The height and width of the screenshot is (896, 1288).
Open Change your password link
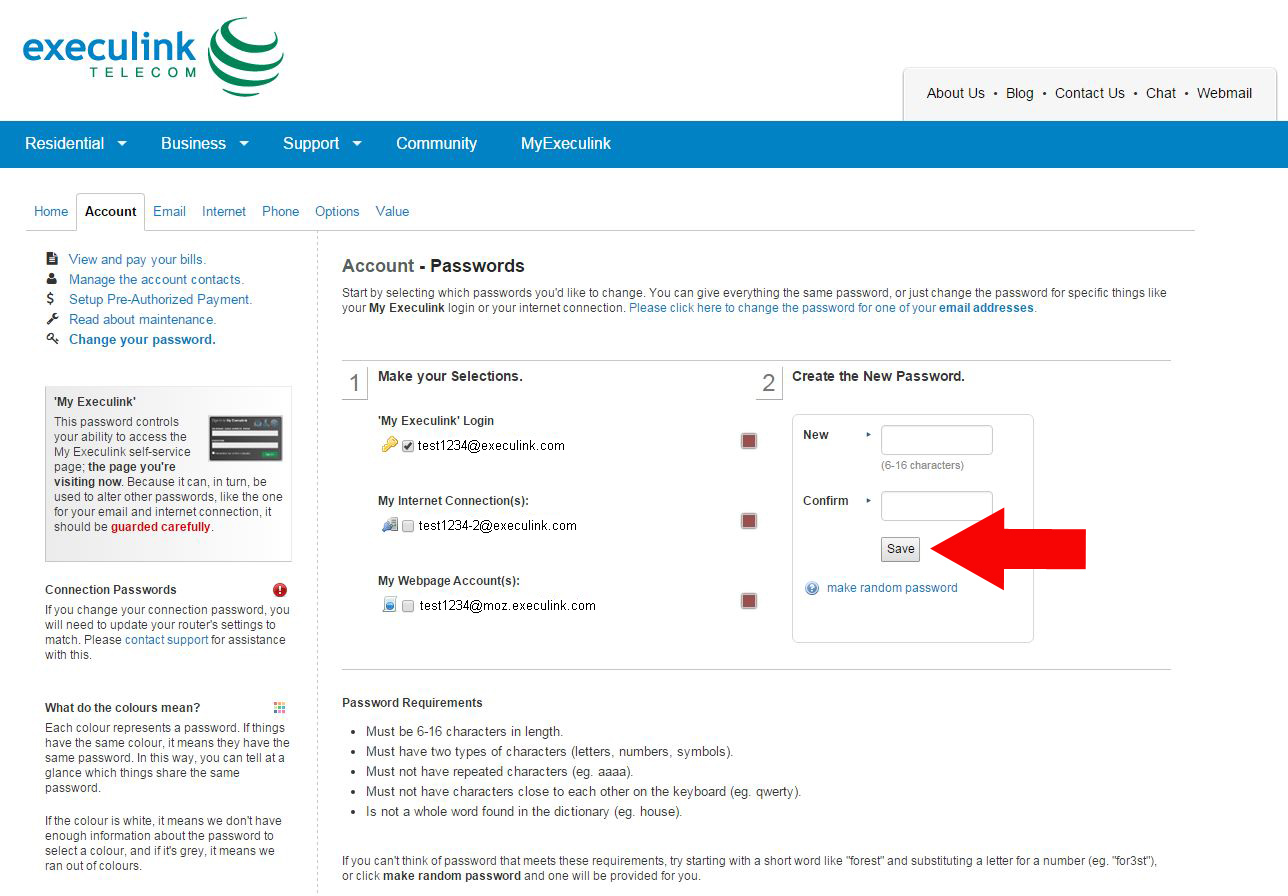pyautogui.click(x=142, y=339)
